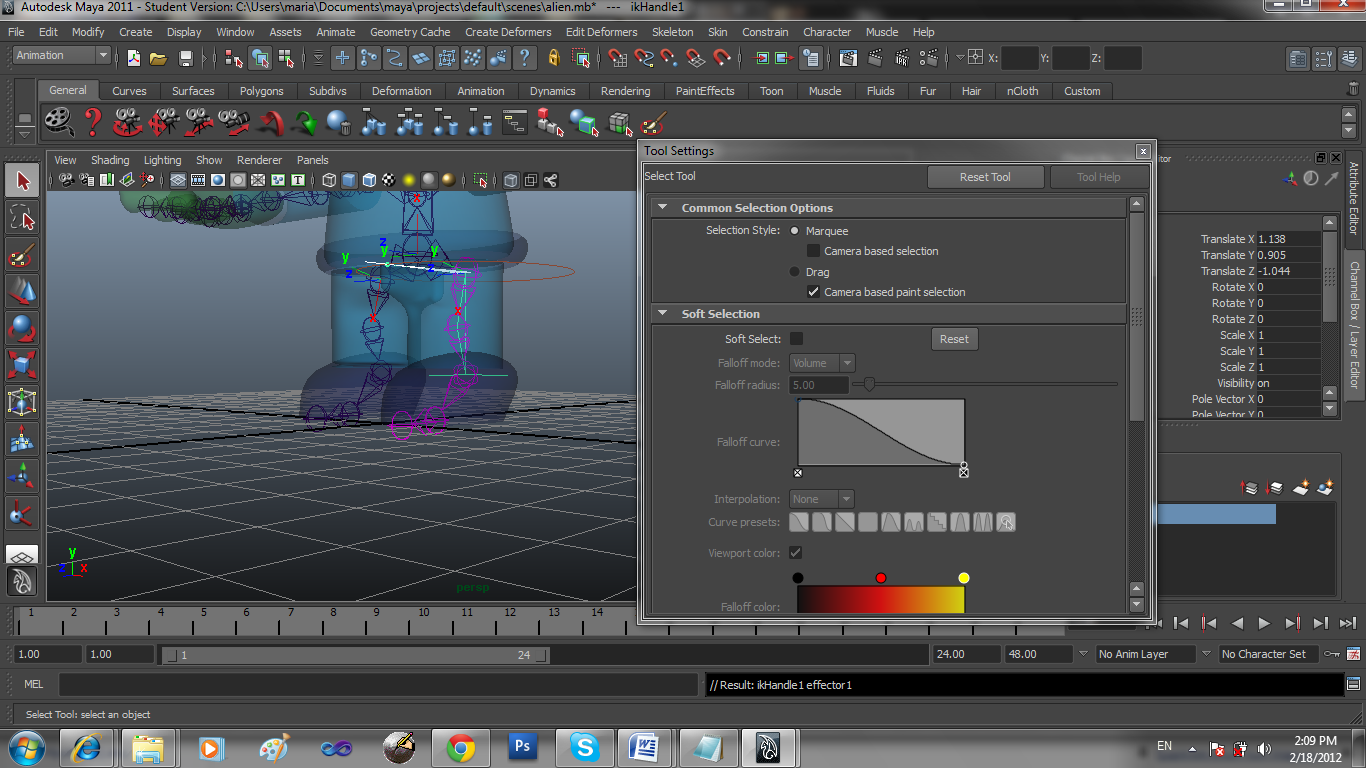Collapse the Soft Selection section
1366x768 pixels.
click(662, 314)
